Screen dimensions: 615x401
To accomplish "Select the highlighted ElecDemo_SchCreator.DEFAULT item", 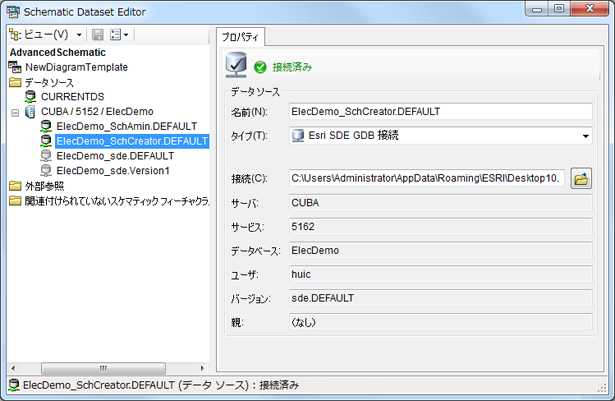I will [x=132, y=141].
